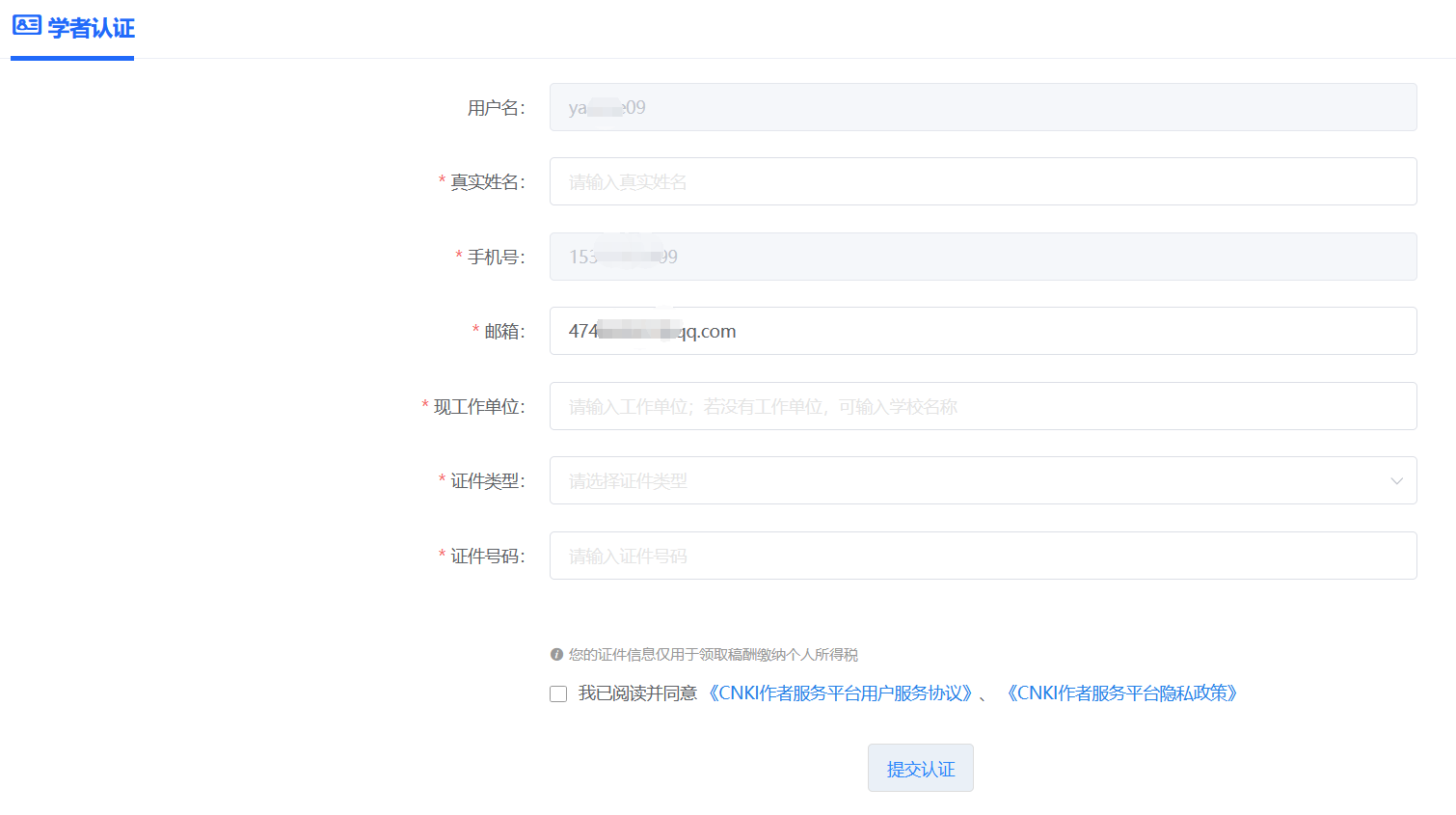Tick the 我已阅读并同意 agreement checkbox
The width and height of the screenshot is (1456, 815).
(558, 694)
